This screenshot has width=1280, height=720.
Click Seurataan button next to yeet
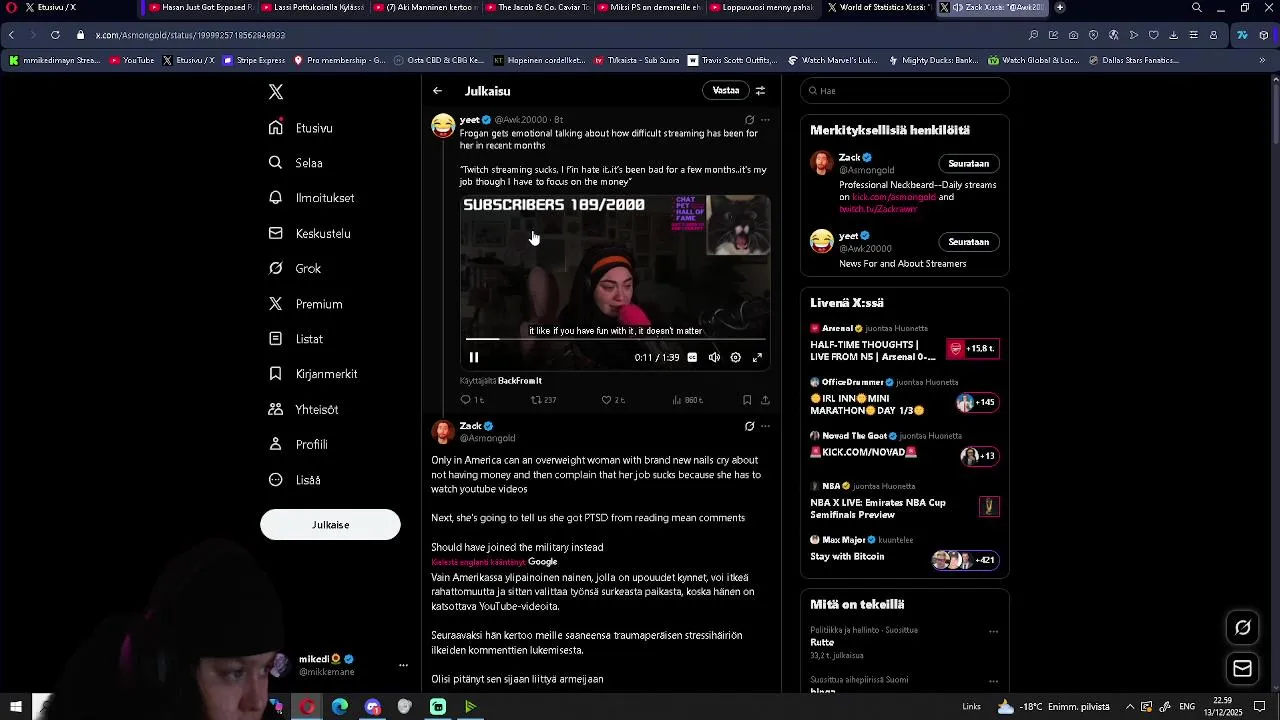click(968, 242)
